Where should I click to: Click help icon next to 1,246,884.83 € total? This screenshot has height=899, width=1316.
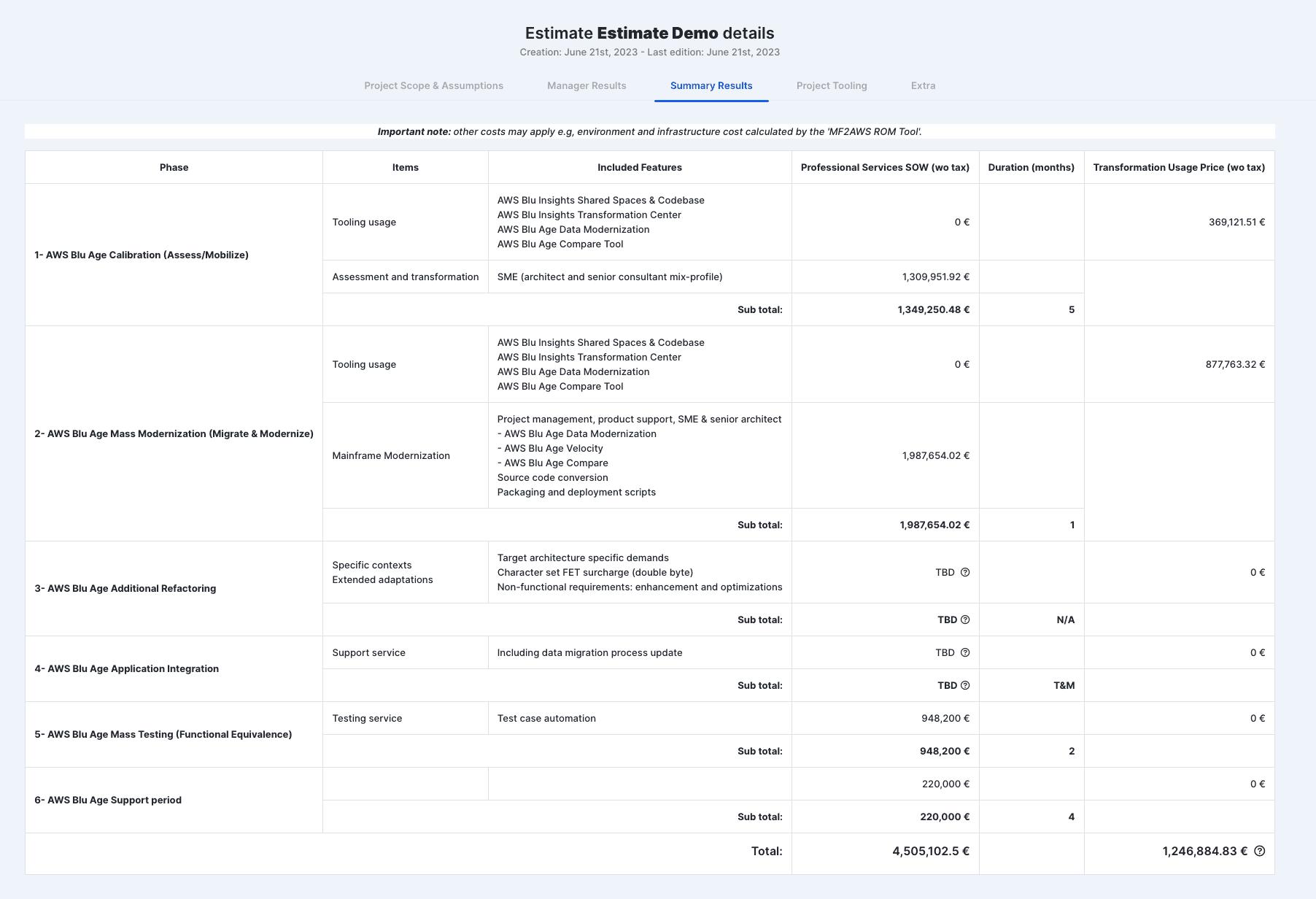point(1259,851)
